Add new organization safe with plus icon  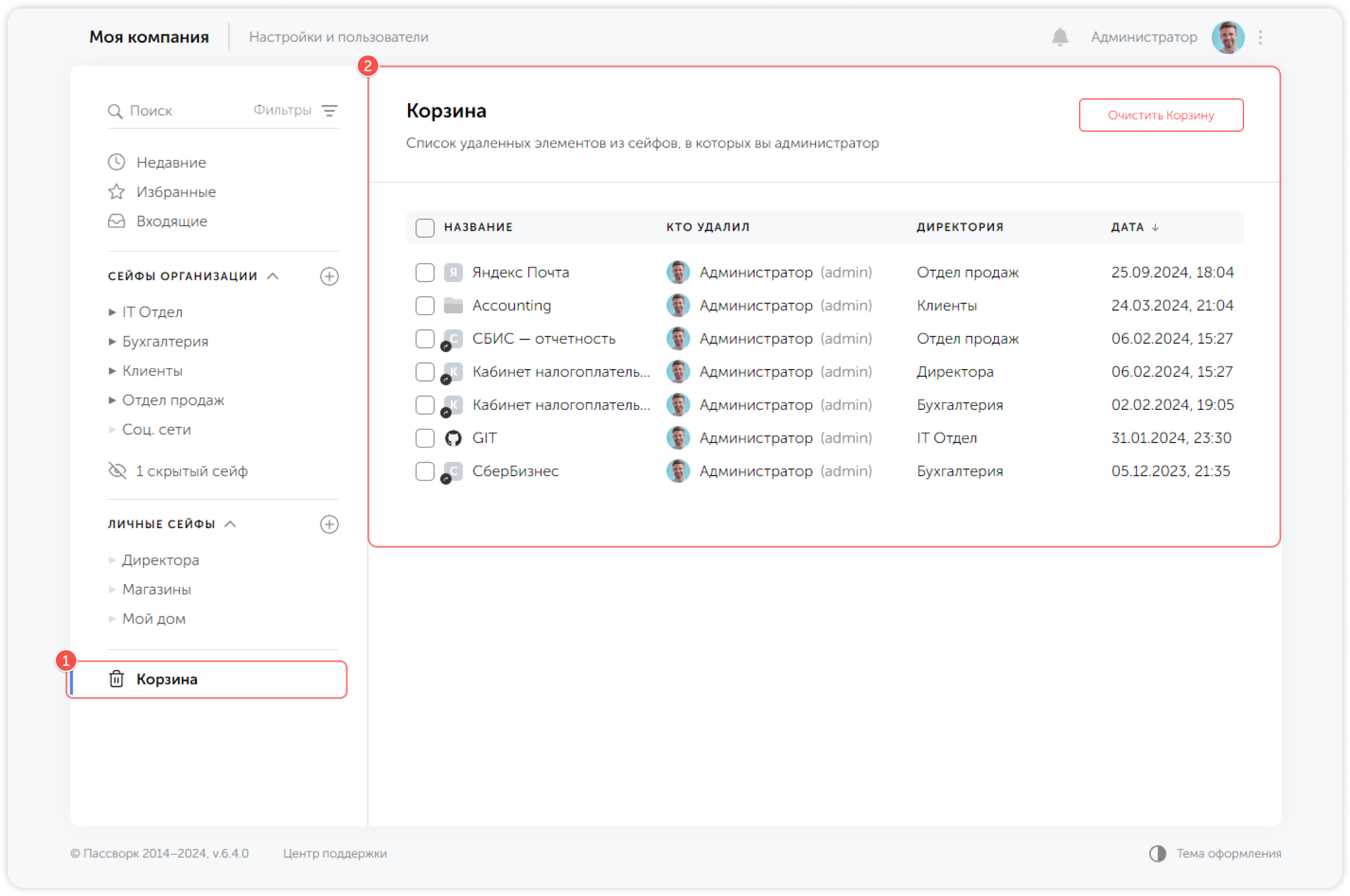[x=329, y=276]
